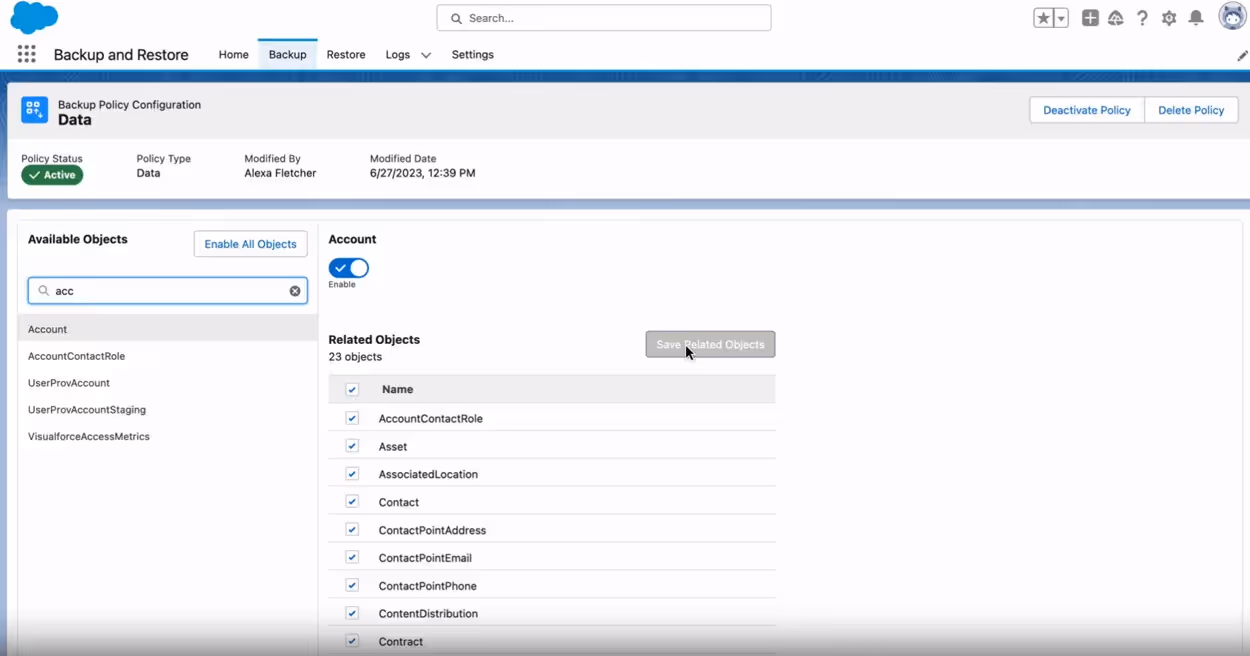Uncheck the ContentDistribution checkbox
The height and width of the screenshot is (656, 1250).
click(352, 613)
